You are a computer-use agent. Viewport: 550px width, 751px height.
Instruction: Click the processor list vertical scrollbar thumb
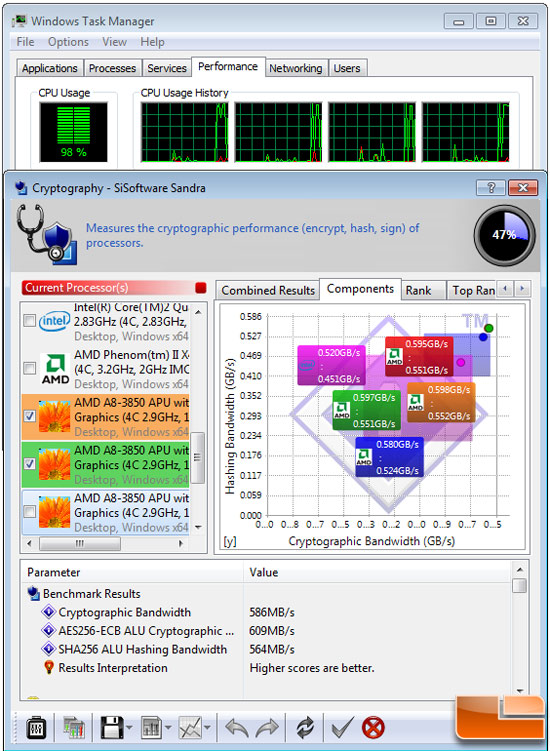[198, 457]
